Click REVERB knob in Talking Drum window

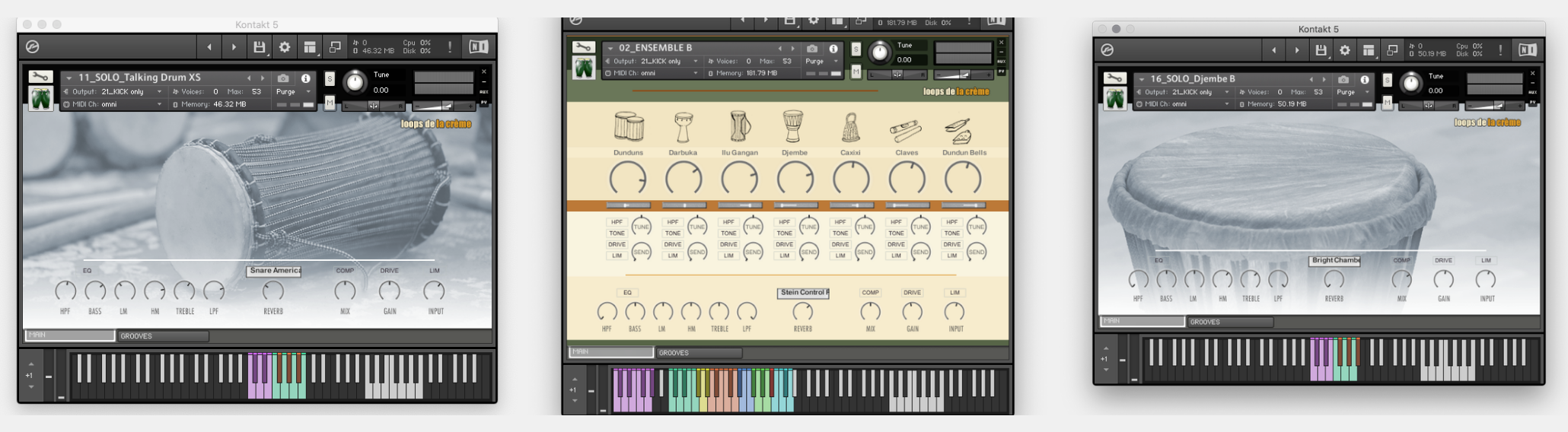point(272,291)
